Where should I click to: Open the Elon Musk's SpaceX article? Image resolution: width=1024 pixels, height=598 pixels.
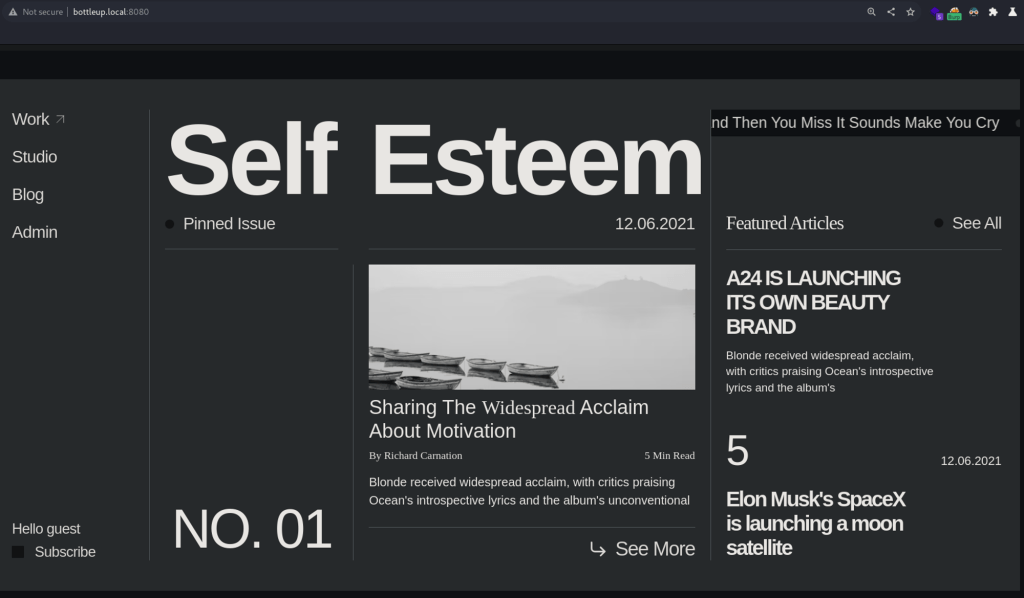[x=814, y=523]
